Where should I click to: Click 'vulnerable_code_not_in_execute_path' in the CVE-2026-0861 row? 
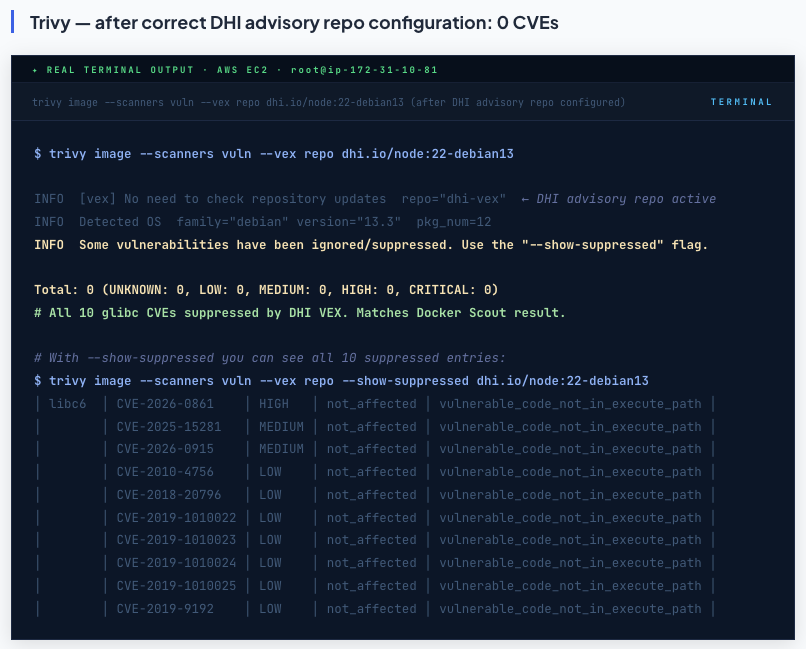click(x=570, y=404)
